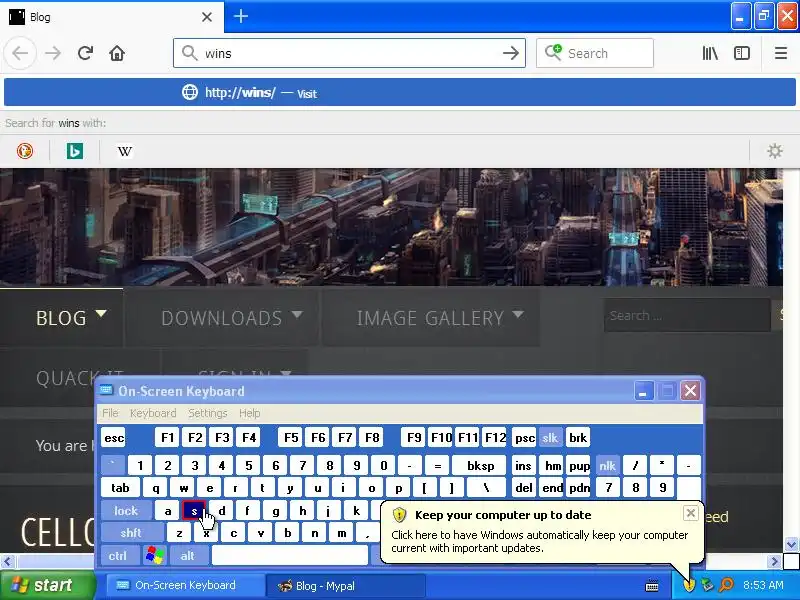Click the space bar on keyboard
Screen dimensions: 800x600
point(290,555)
